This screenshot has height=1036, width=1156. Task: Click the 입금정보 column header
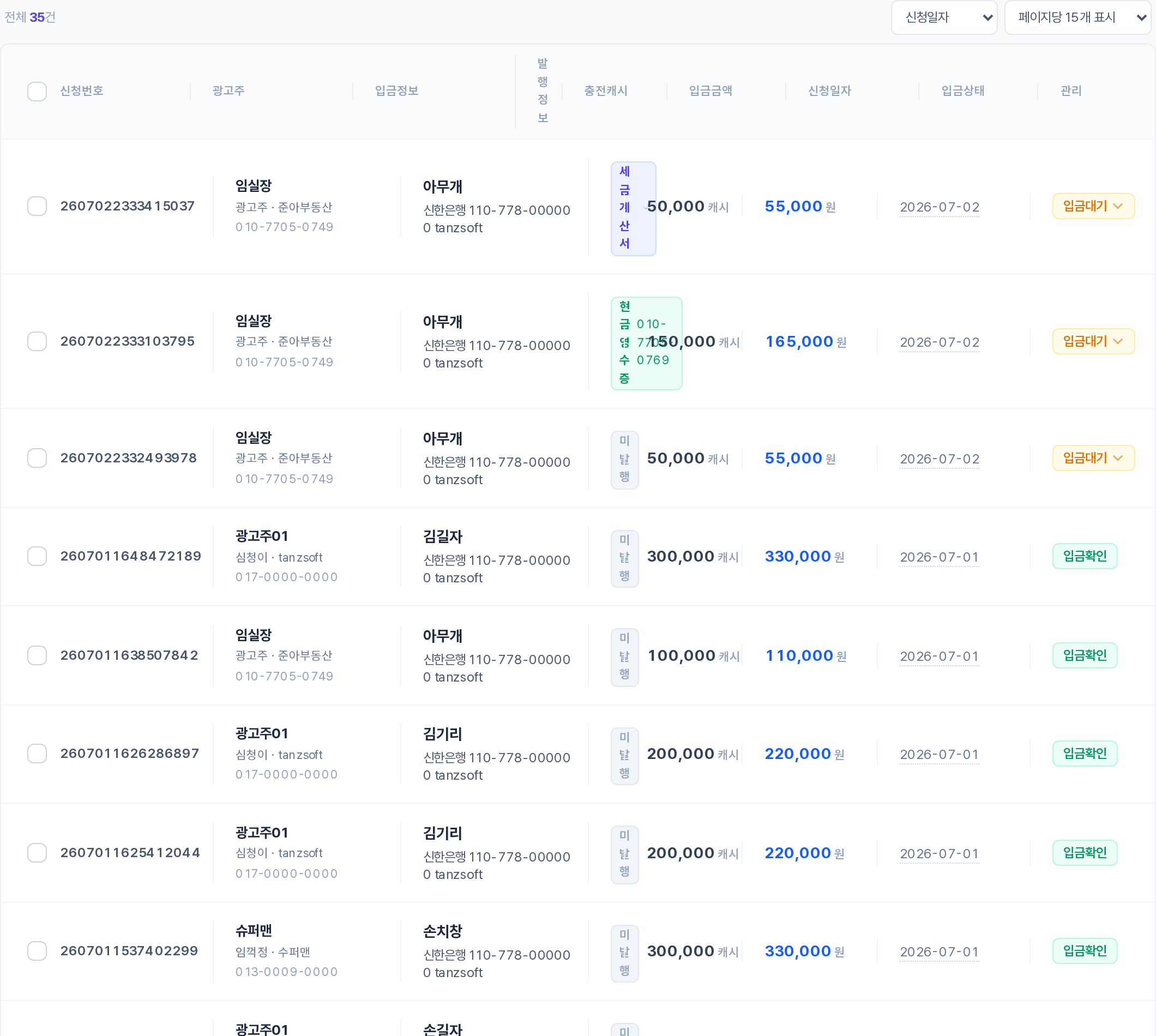[397, 91]
